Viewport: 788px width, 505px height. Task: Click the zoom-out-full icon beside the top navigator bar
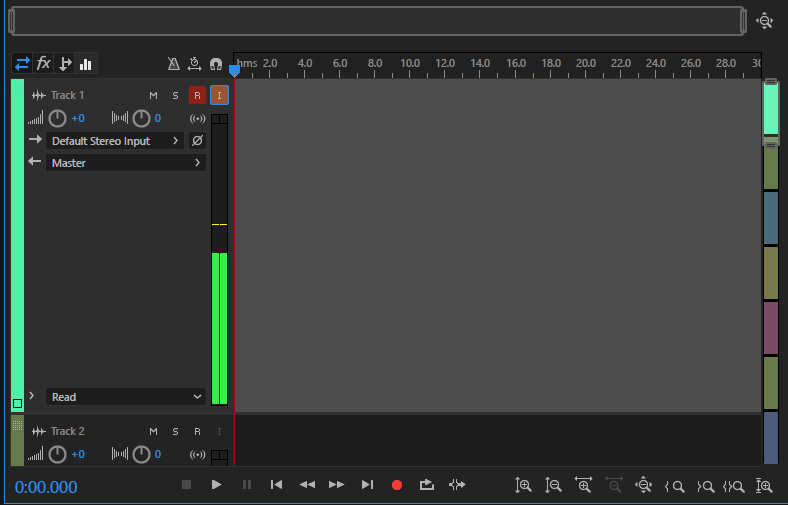pos(764,21)
